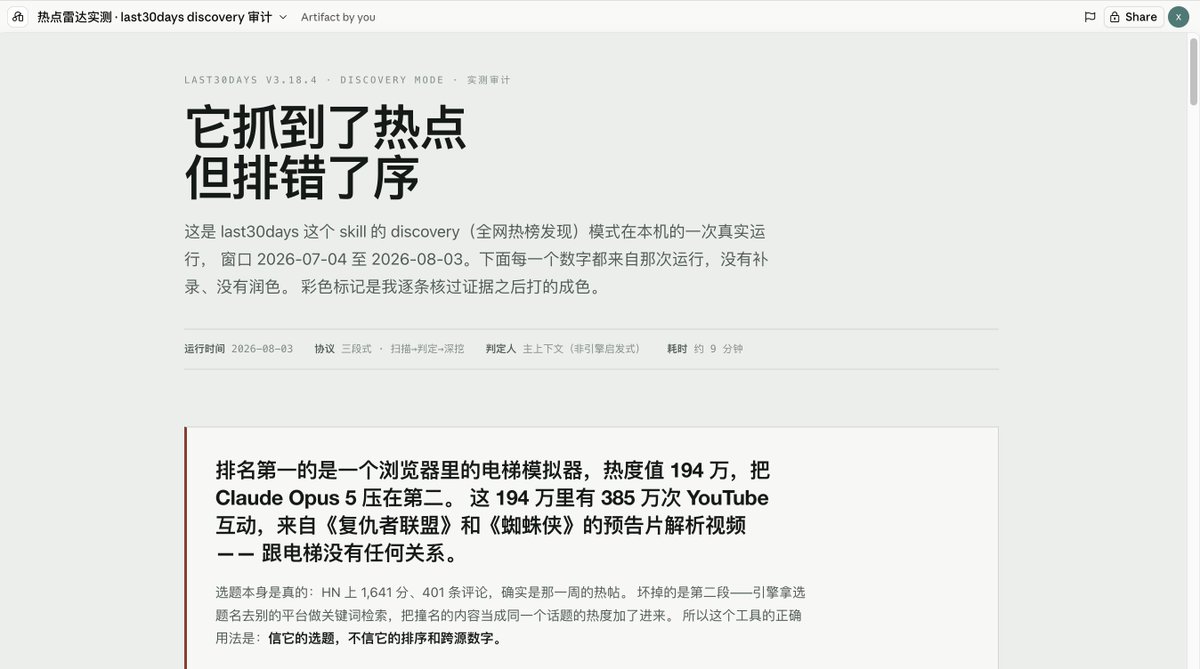
Task: Click the 耗时 约 9 分钟 entry
Action: tap(705, 349)
